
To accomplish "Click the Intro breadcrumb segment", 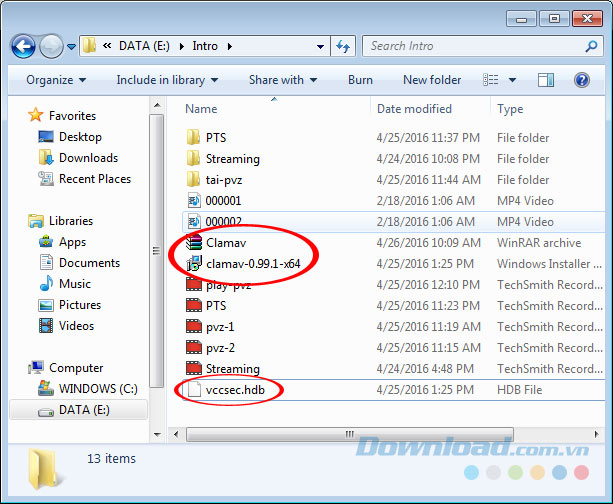I will pos(205,46).
